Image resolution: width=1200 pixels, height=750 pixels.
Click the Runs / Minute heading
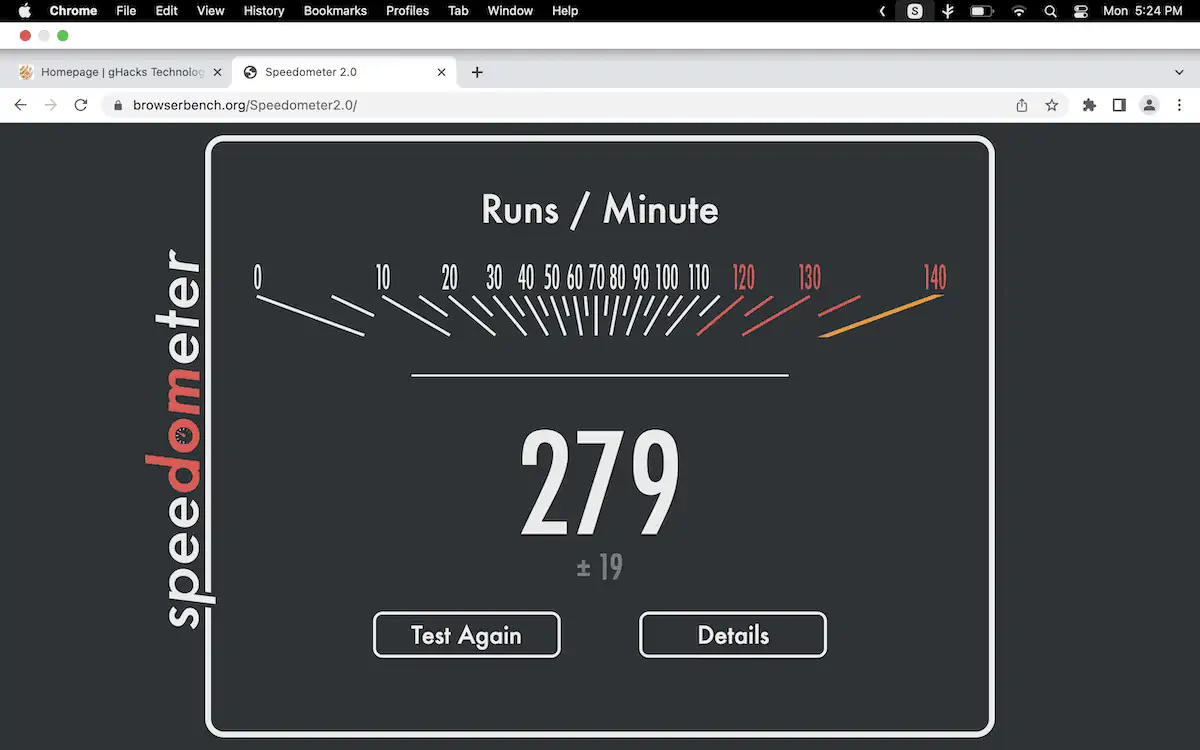pyautogui.click(x=600, y=209)
